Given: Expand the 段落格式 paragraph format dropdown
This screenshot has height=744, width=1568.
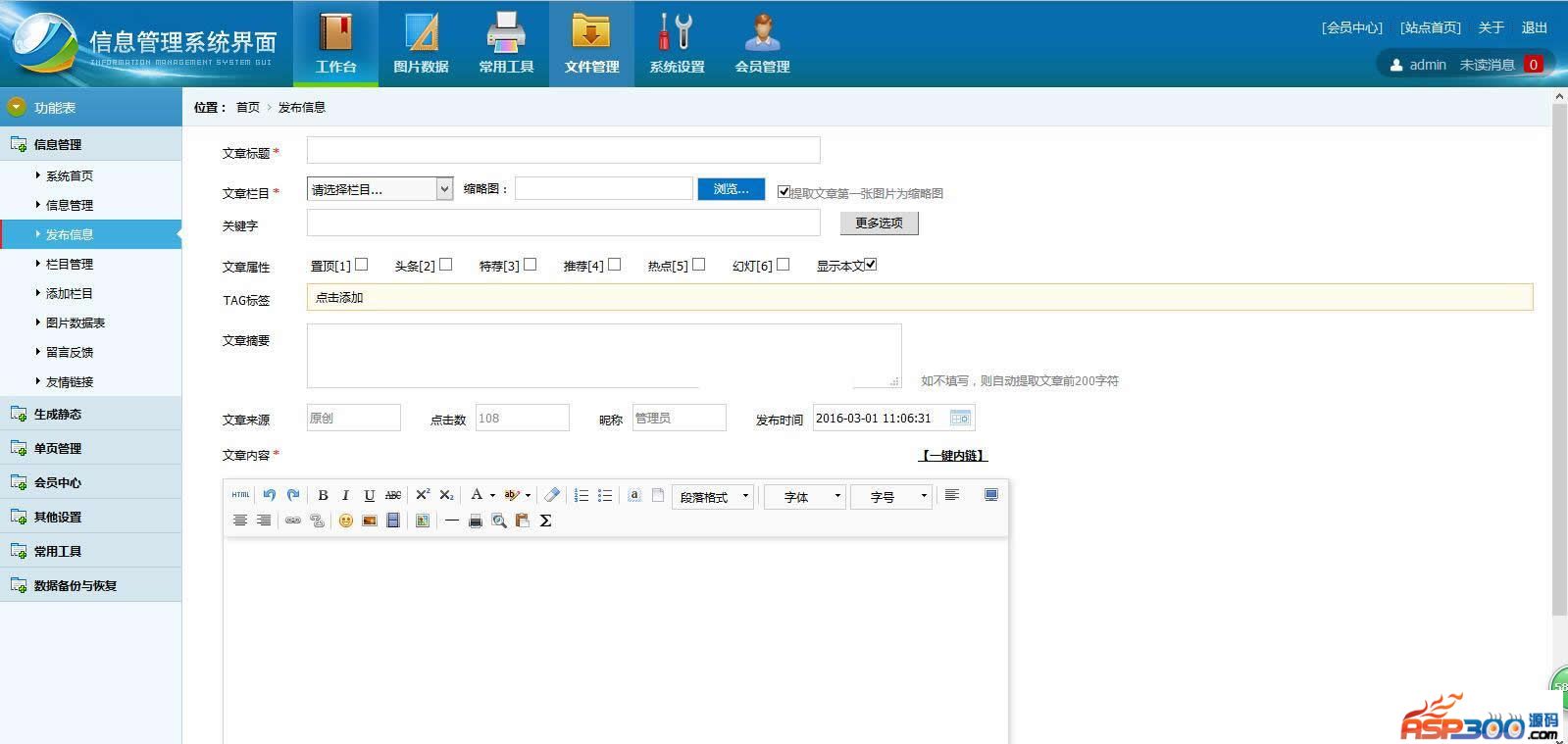Looking at the screenshot, I should coord(715,497).
